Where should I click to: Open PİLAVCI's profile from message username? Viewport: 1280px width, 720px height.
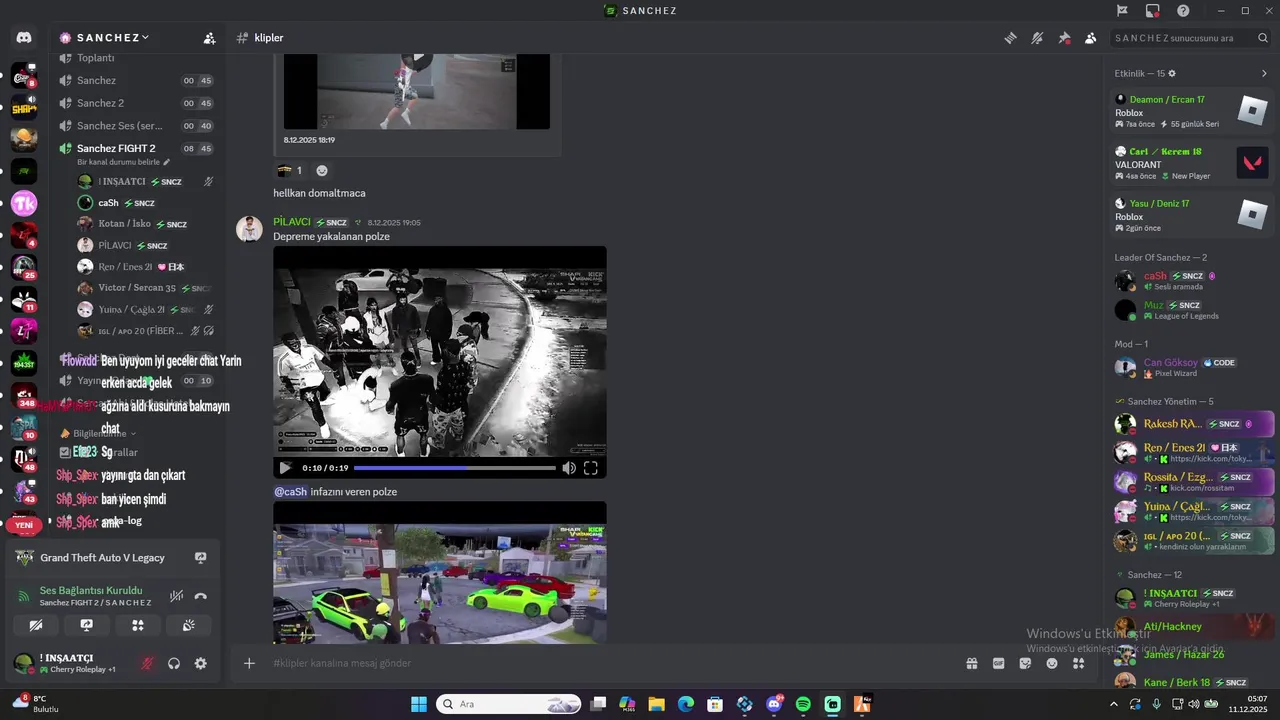(x=292, y=222)
